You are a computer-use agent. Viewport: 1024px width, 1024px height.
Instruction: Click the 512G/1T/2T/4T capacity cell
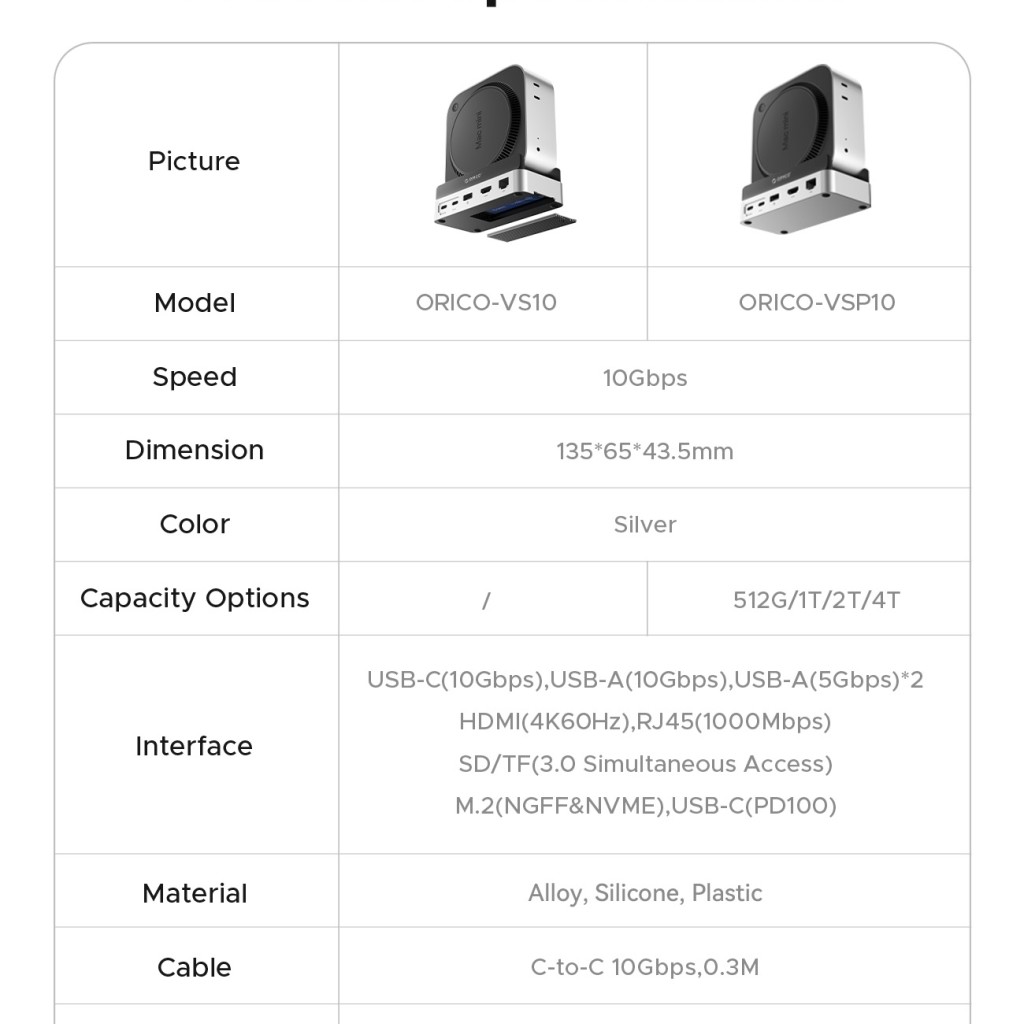(x=816, y=600)
